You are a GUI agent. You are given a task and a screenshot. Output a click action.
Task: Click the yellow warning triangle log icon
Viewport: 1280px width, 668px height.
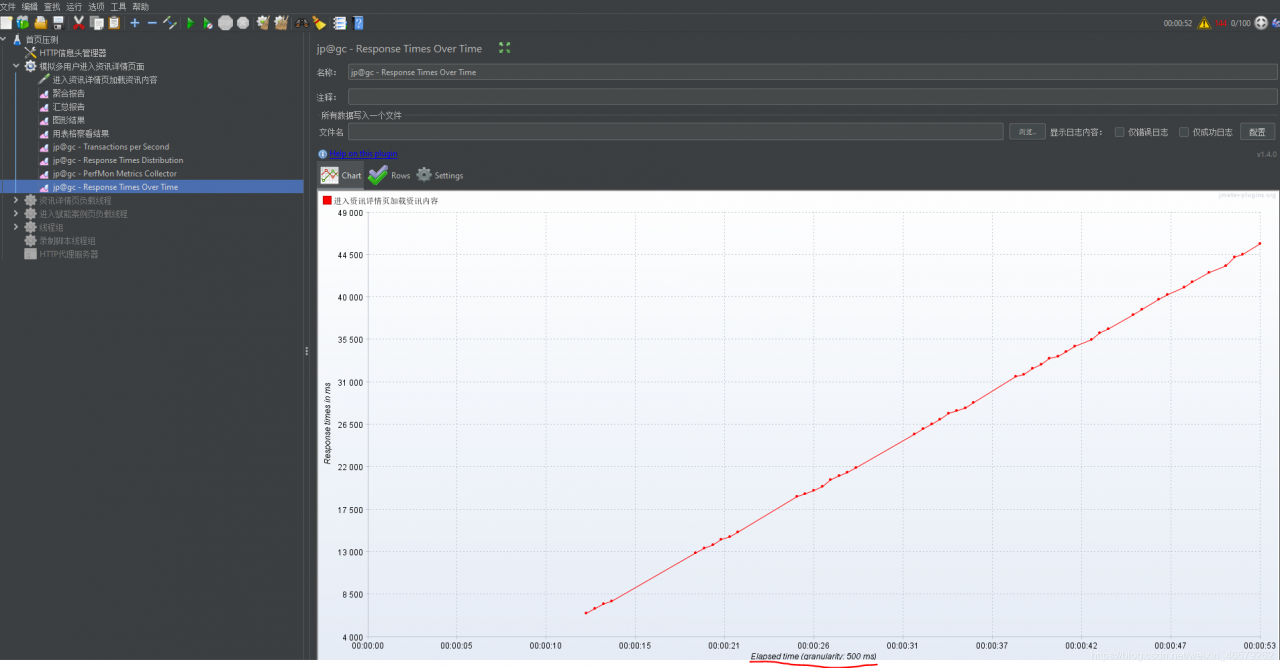click(x=1204, y=23)
